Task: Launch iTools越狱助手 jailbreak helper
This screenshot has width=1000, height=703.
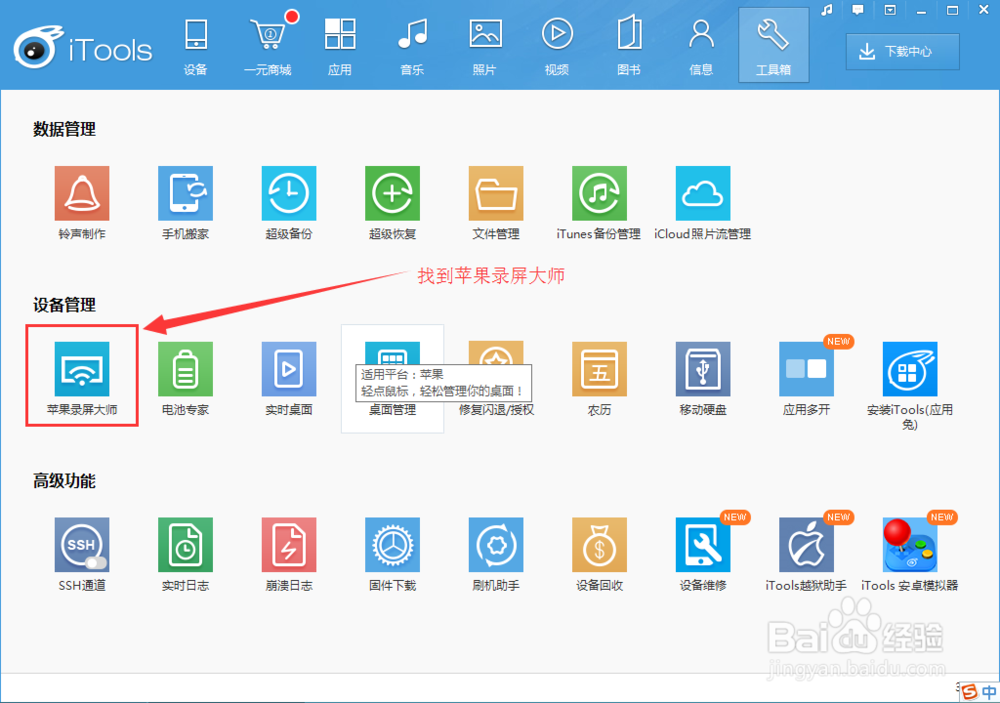Action: coord(806,544)
